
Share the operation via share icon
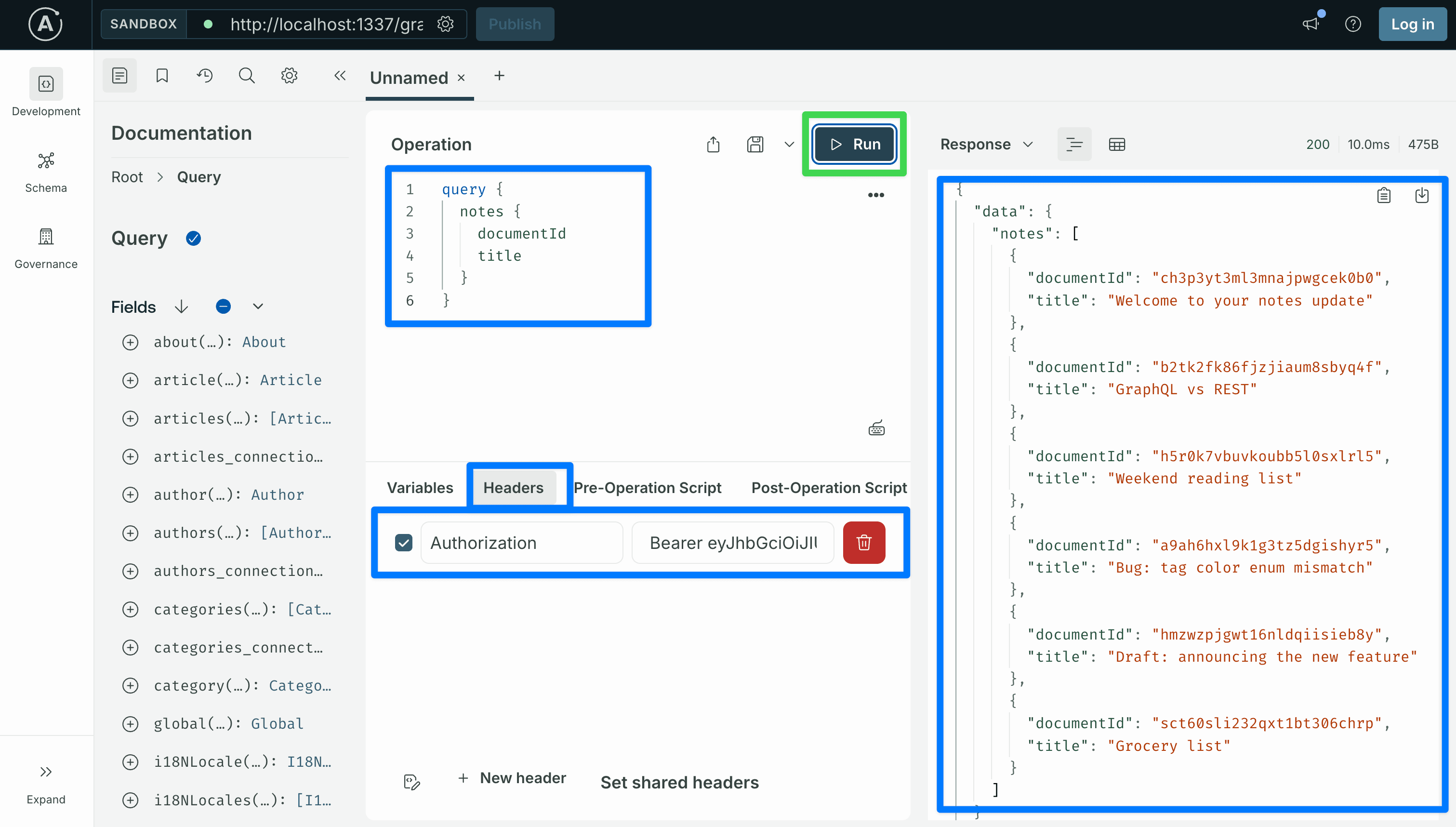click(x=714, y=144)
